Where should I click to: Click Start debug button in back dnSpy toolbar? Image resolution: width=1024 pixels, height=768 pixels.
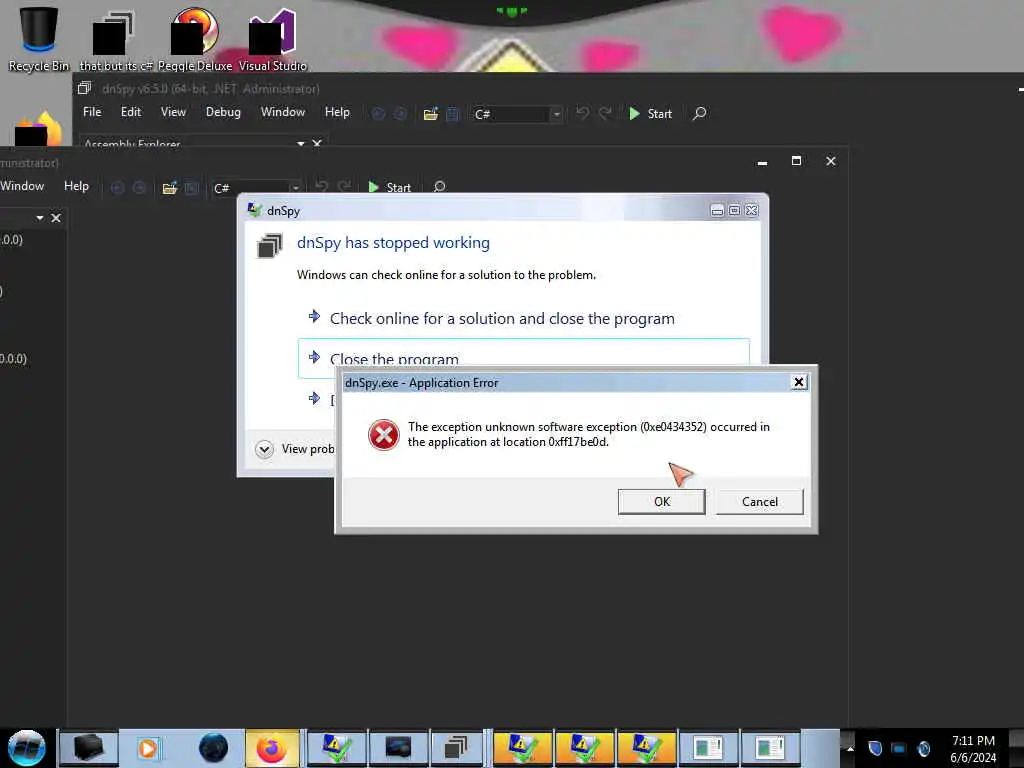650,114
